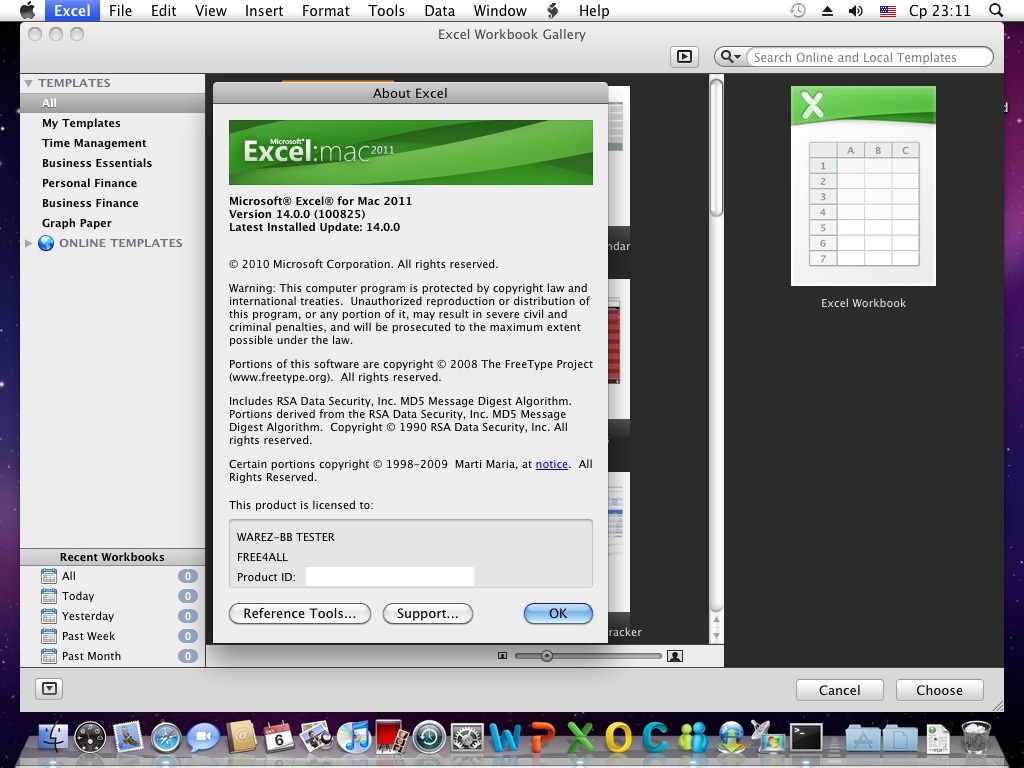Expand the ONLINE TEMPLATES section

click(28, 243)
